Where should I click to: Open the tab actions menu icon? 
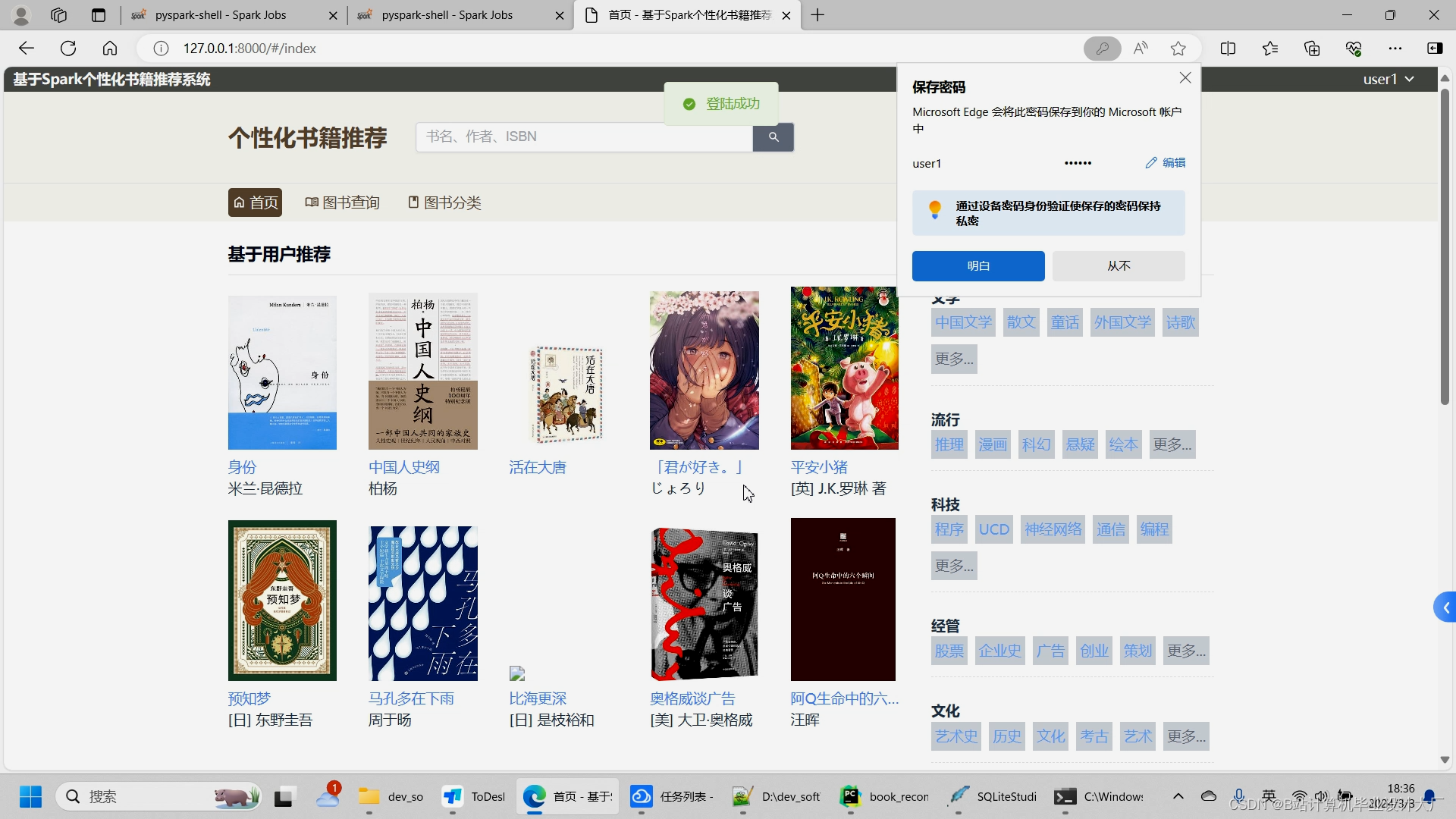pyautogui.click(x=99, y=15)
